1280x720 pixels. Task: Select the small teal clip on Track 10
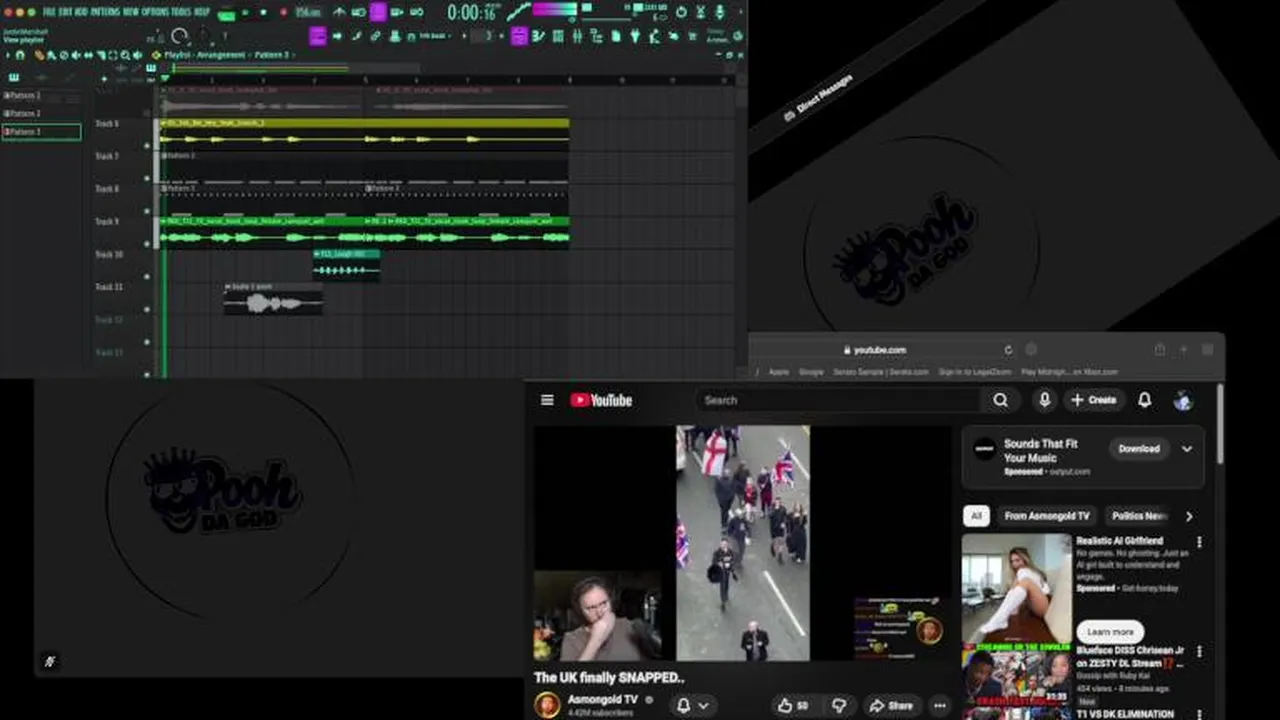click(346, 265)
